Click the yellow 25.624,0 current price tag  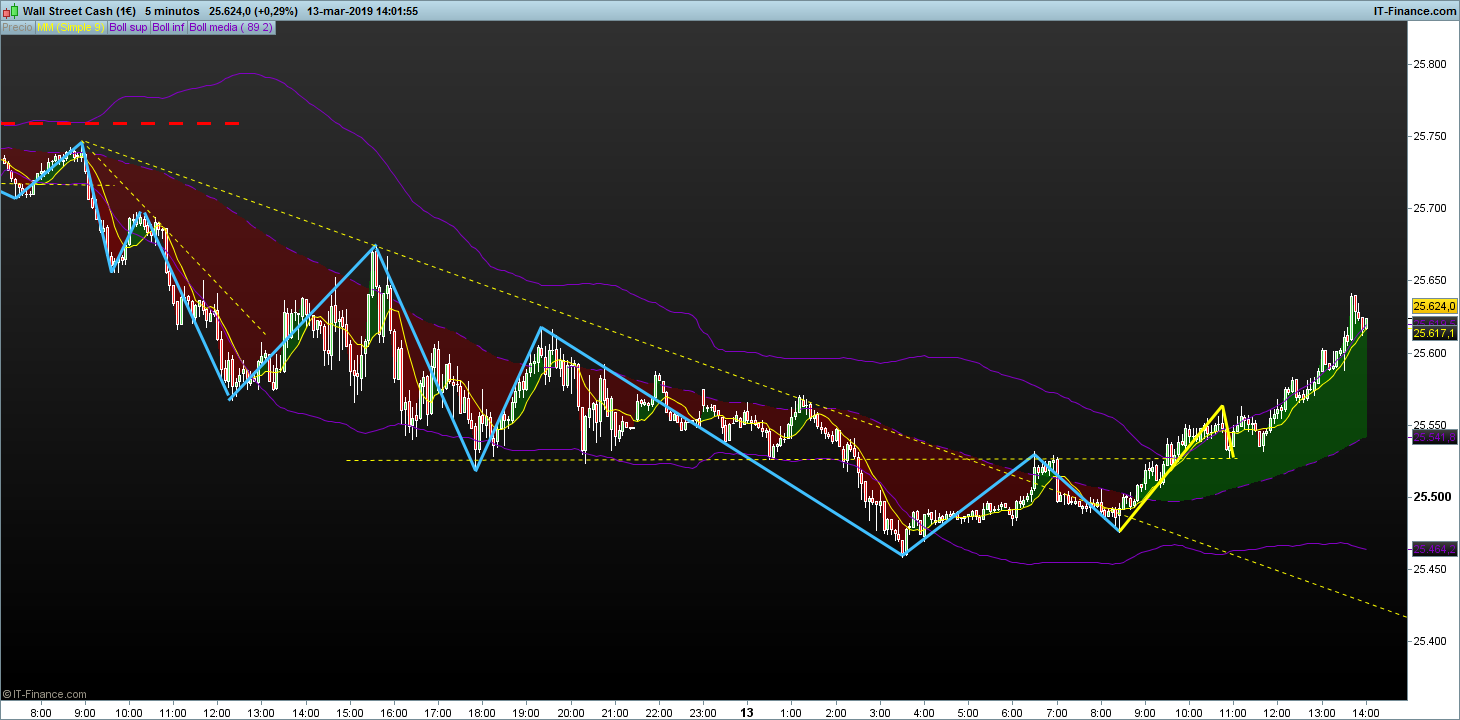(x=1433, y=306)
